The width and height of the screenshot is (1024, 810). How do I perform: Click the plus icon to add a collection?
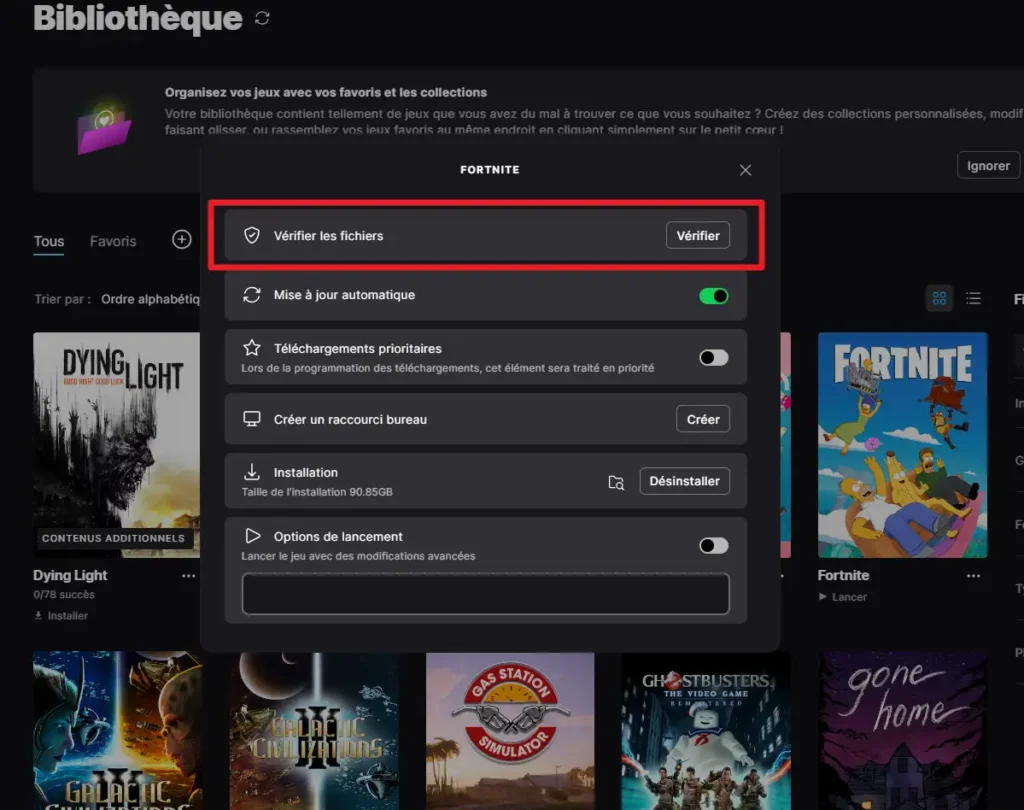coord(181,240)
